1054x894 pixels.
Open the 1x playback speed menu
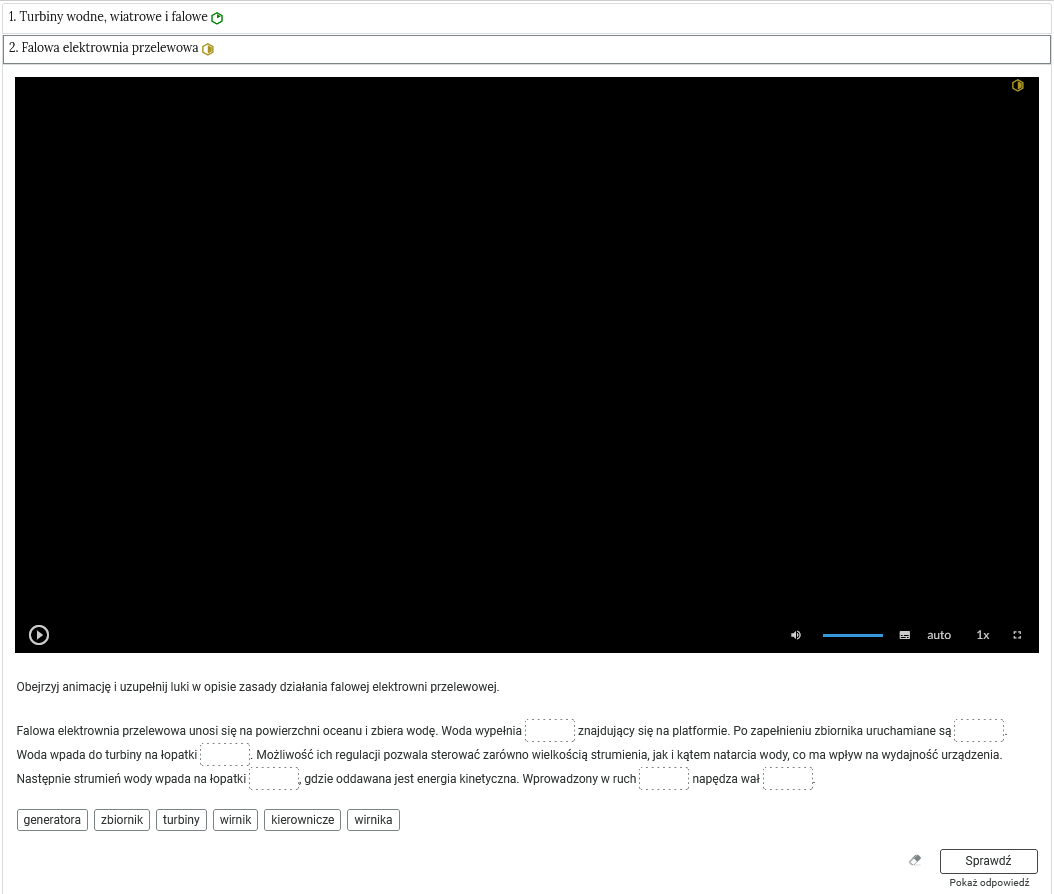click(983, 635)
